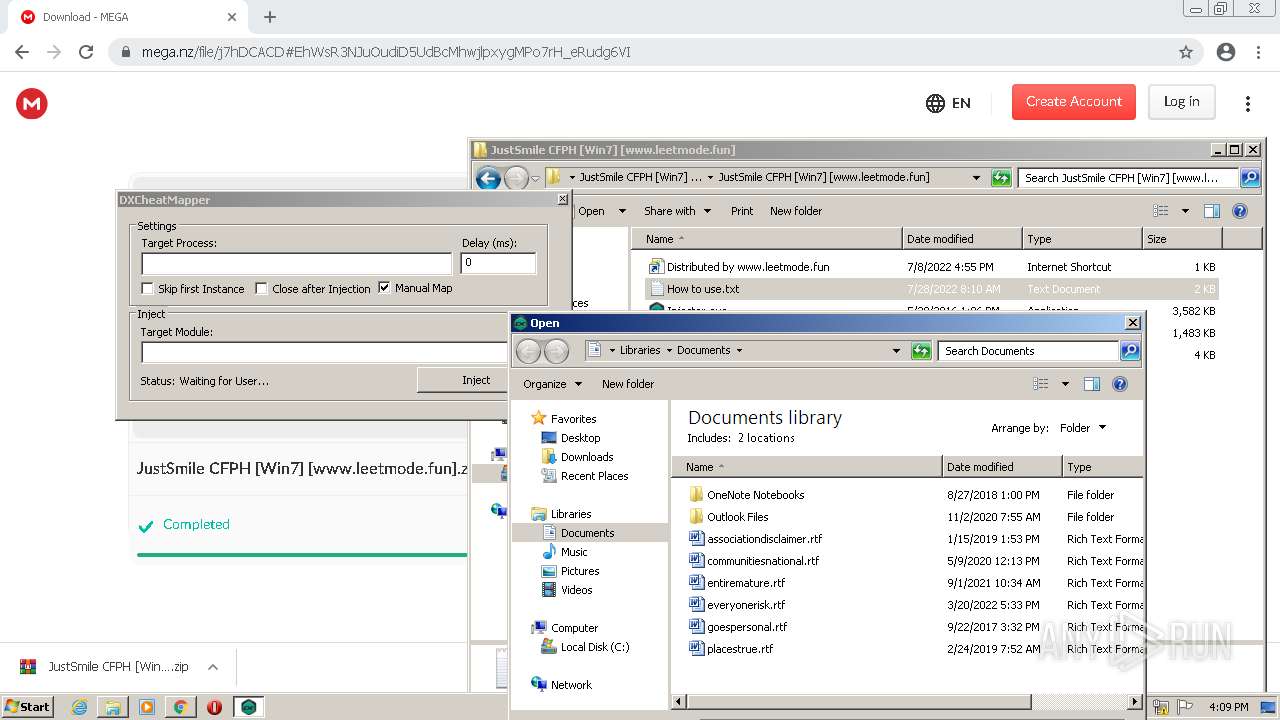Expand the Open button dropdown arrow

point(622,211)
